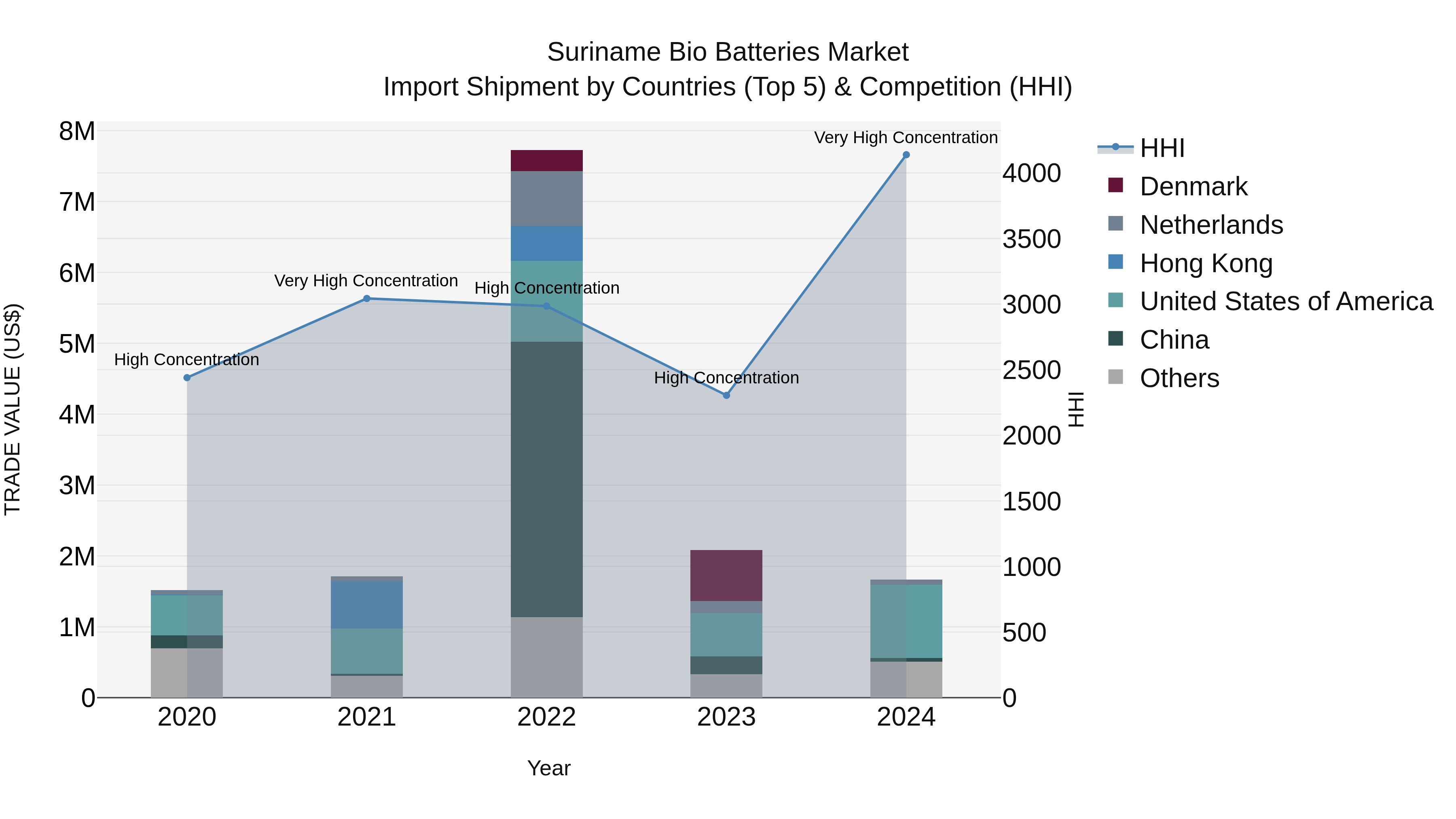Viewport: 1456px width, 819px height.
Task: Click the Netherlands legend color swatch
Action: (1116, 224)
